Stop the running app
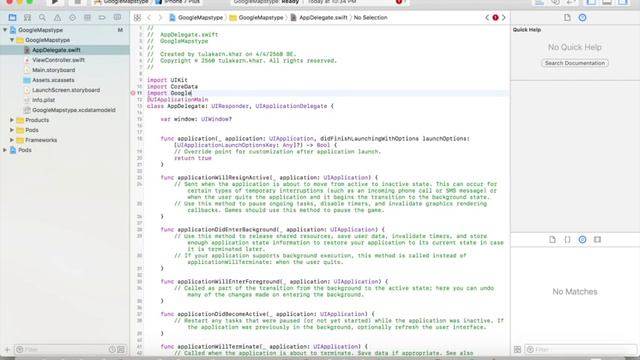The width and height of the screenshot is (640, 360). [x=77, y=2]
